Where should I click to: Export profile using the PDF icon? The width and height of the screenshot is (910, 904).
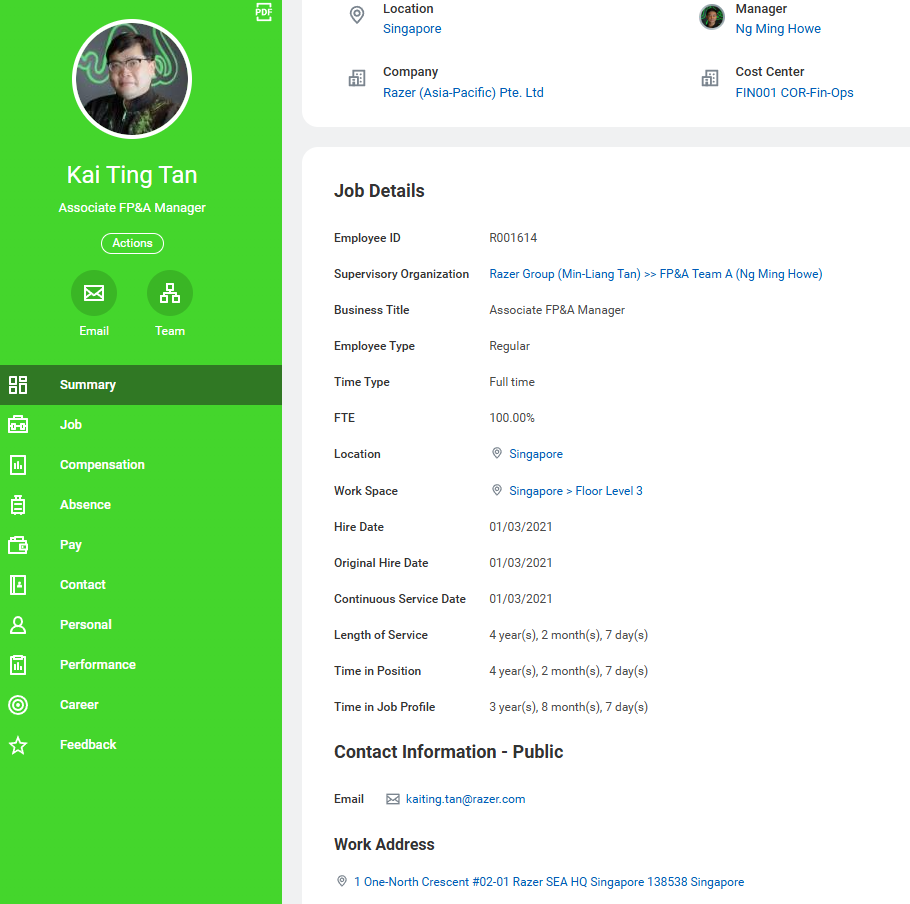[x=263, y=12]
